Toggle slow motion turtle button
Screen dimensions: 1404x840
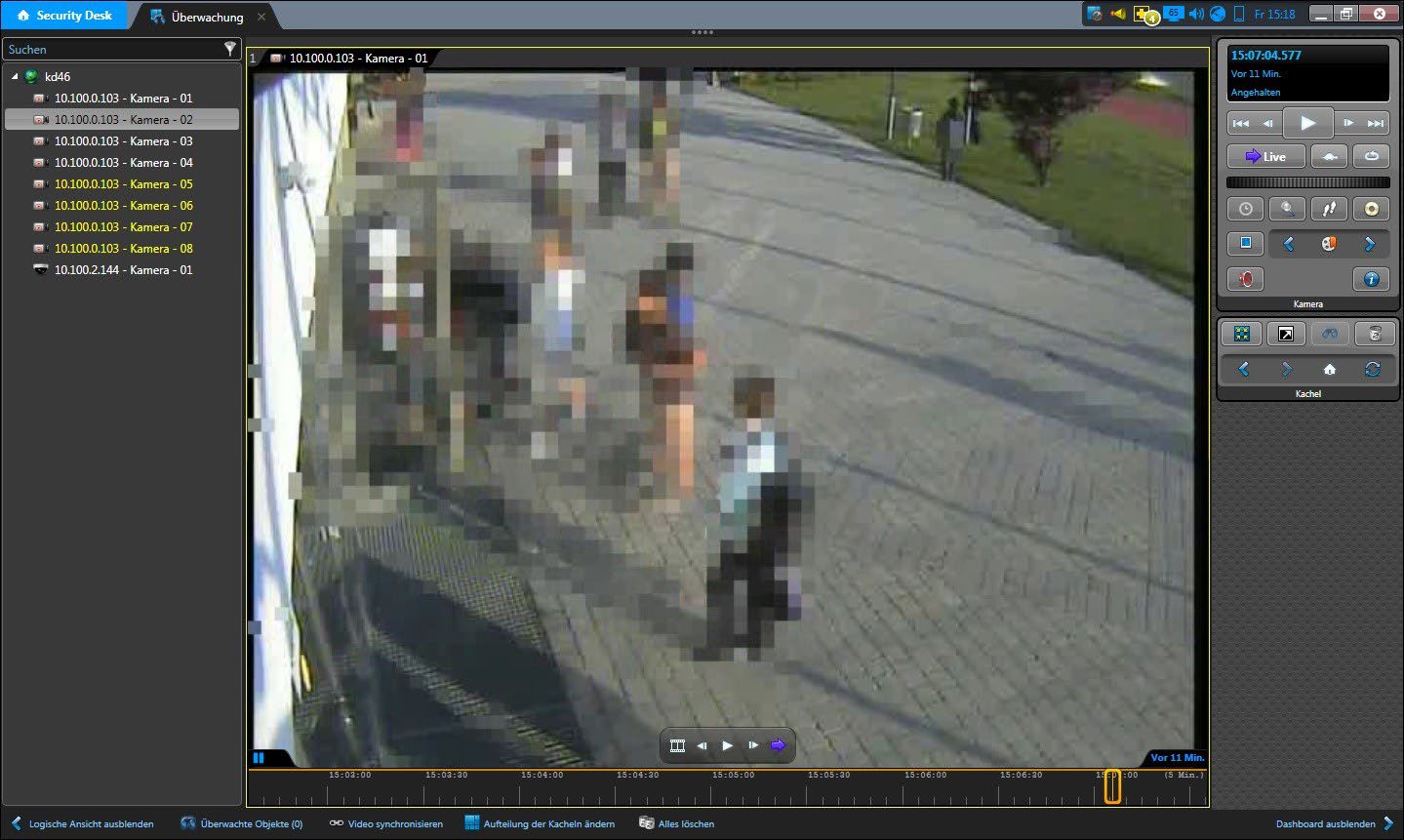pos(1329,156)
